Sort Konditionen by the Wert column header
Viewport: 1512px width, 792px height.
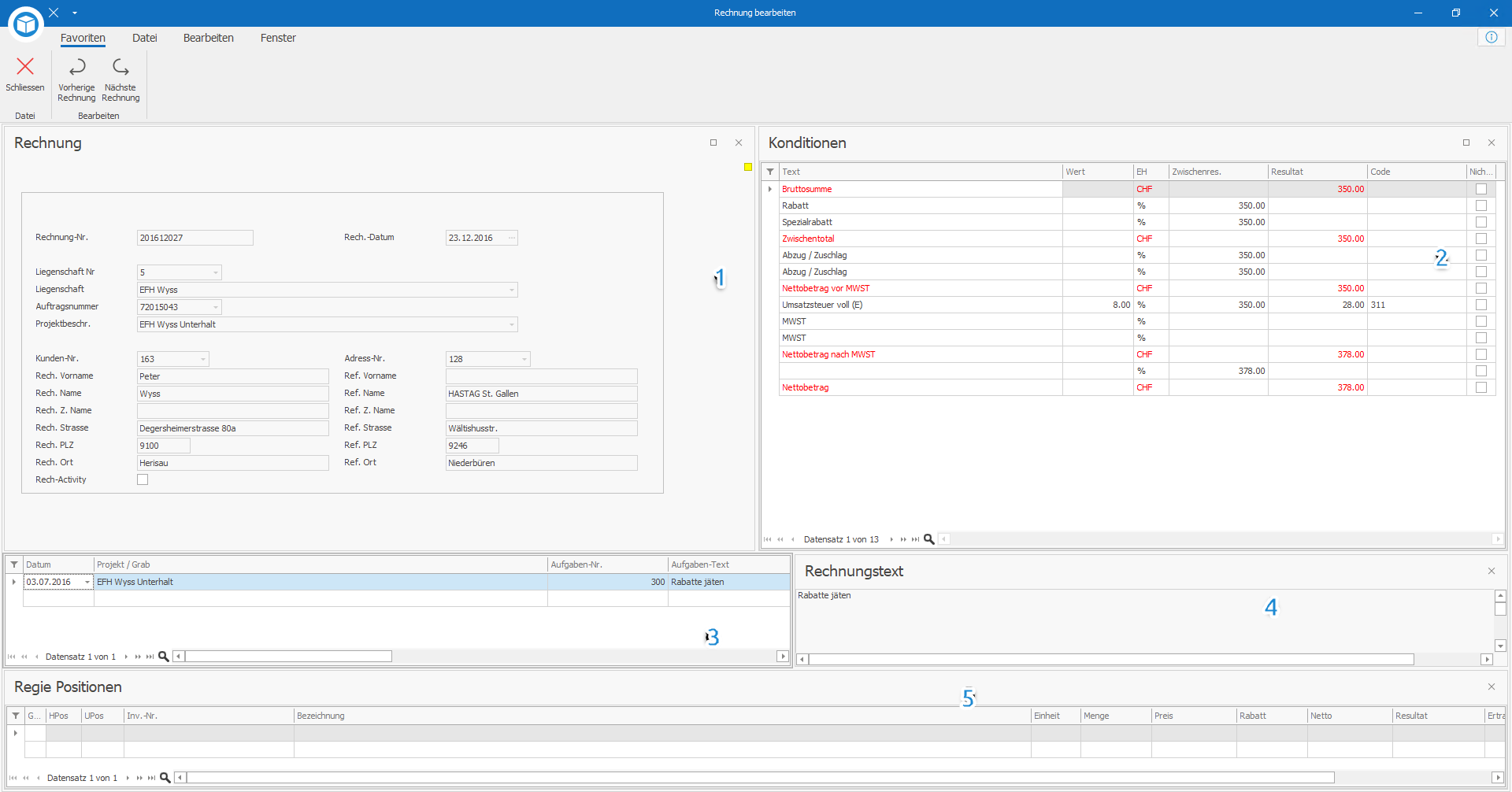(1098, 172)
